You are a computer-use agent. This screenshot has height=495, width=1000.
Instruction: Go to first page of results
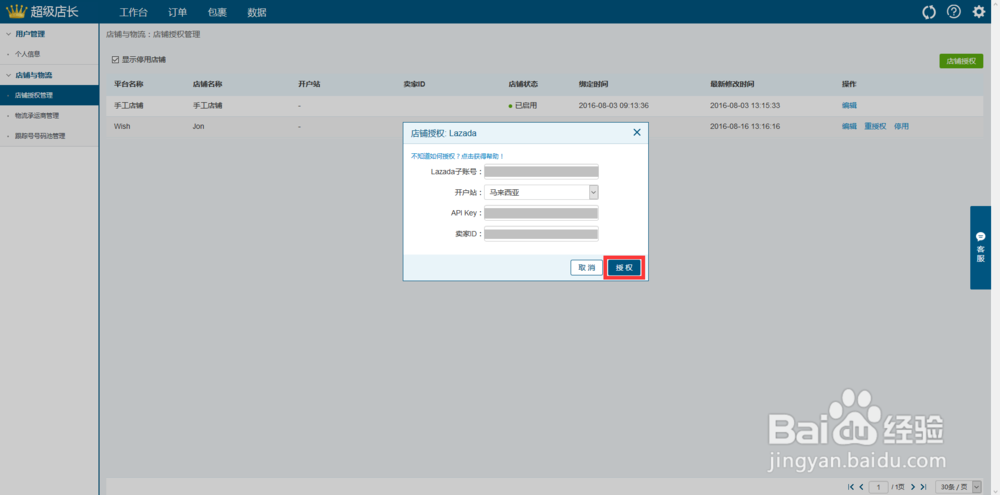(x=851, y=487)
